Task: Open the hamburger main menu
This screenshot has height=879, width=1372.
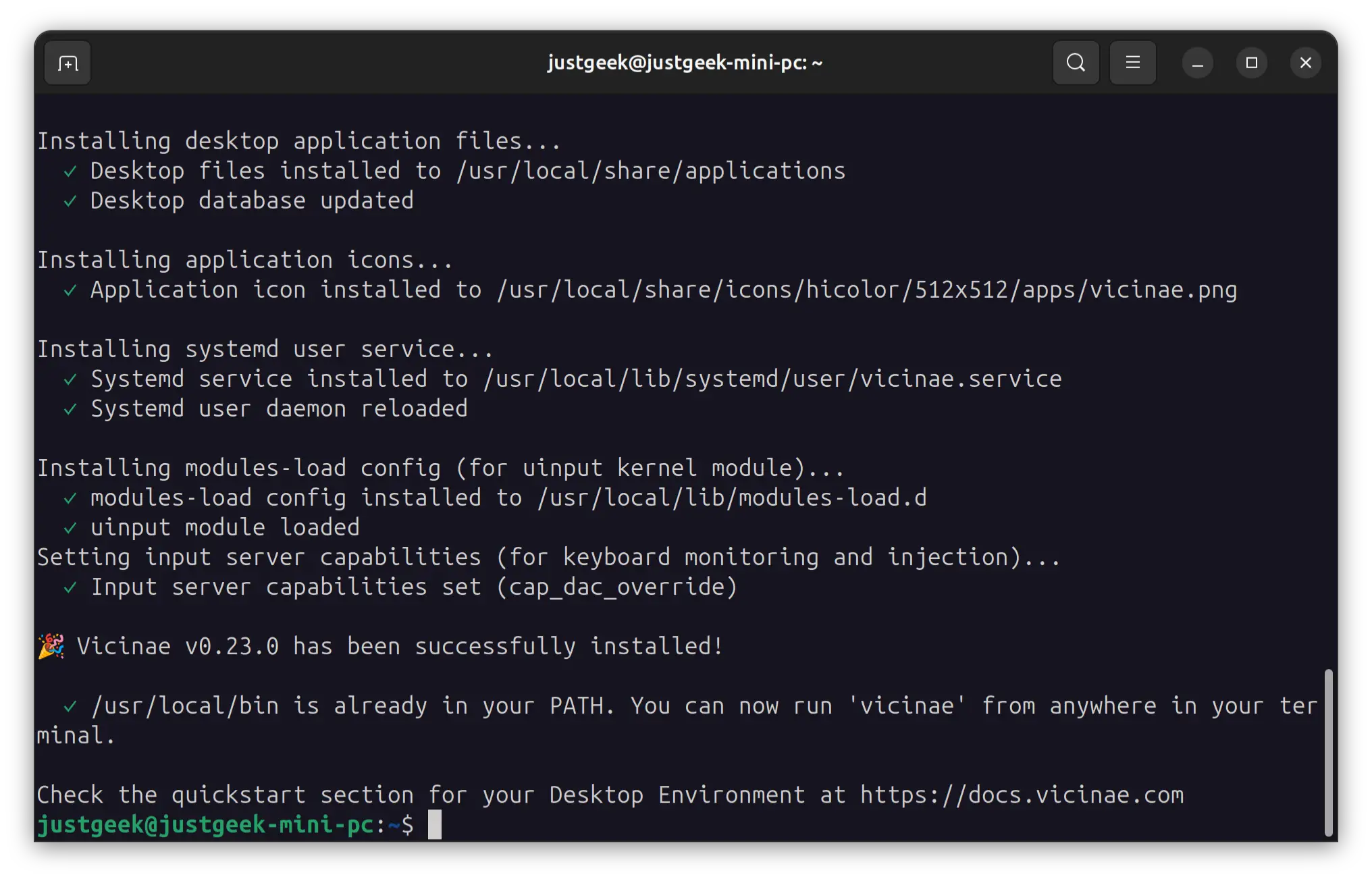Action: [x=1132, y=63]
